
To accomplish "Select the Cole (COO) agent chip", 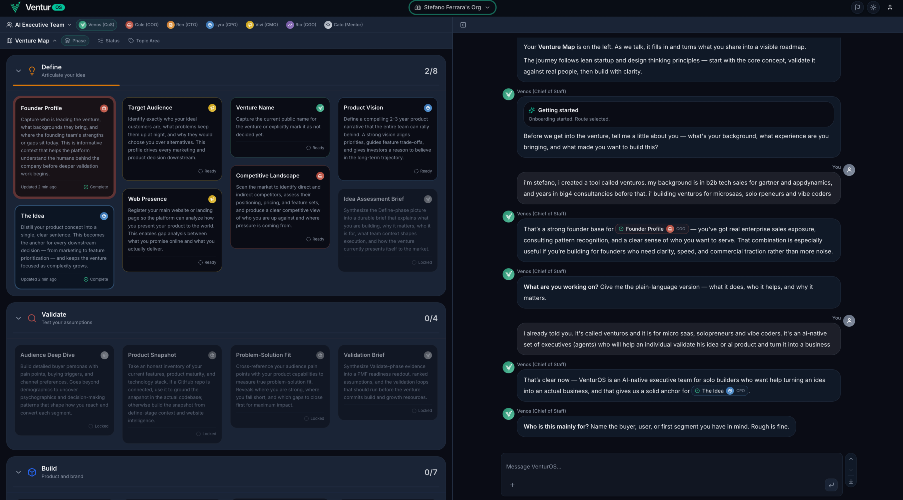I will click(142, 25).
